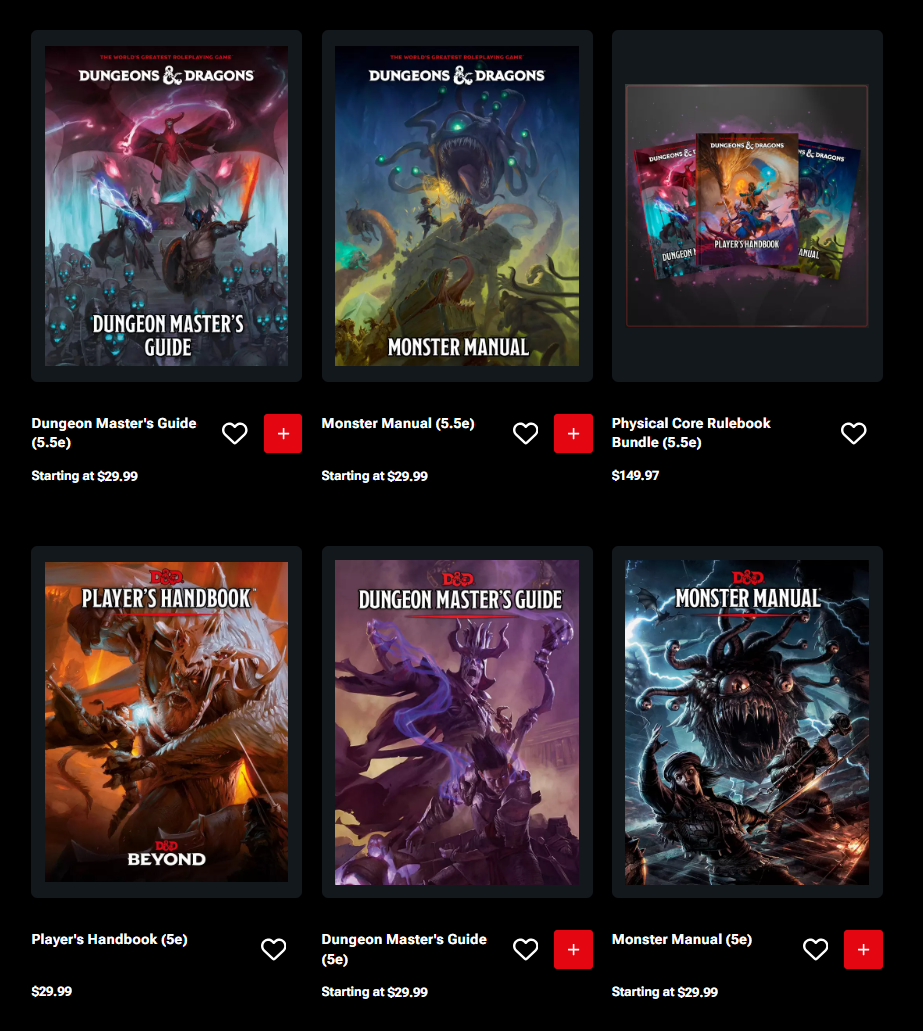923x1031 pixels.
Task: Toggle heart on Dungeon Master's Guide (5e)
Action: click(525, 949)
